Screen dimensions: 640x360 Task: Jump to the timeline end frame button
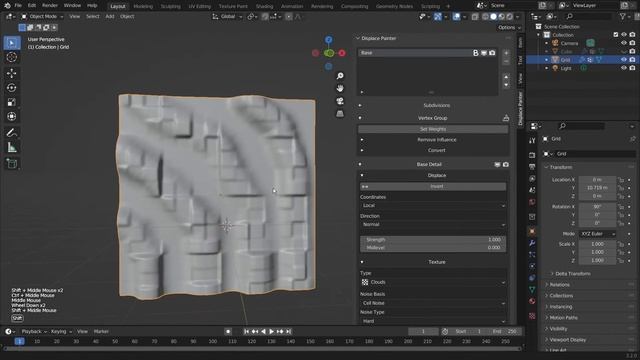pos(289,331)
